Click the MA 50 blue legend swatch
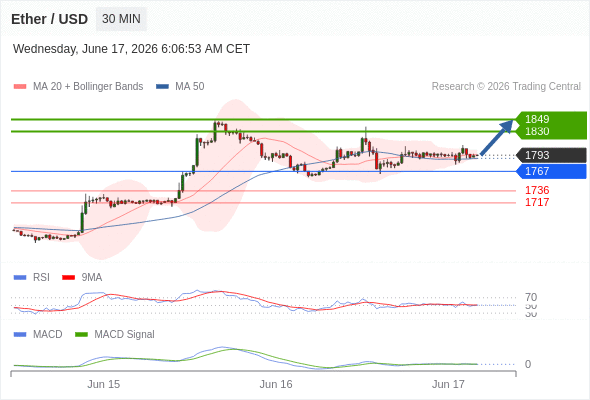 coord(162,87)
